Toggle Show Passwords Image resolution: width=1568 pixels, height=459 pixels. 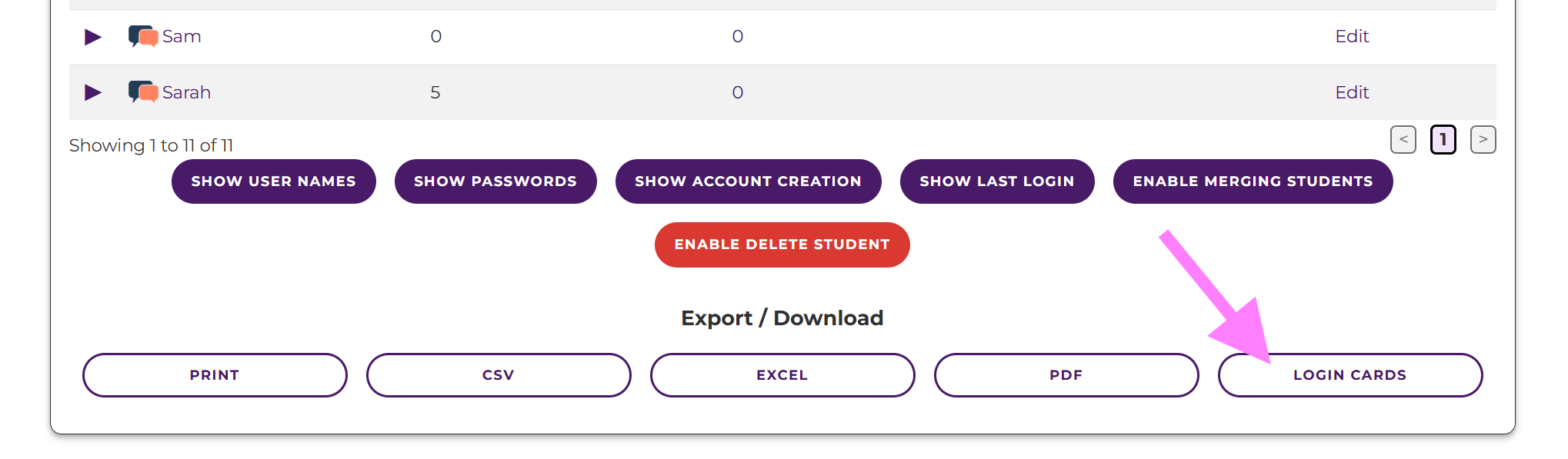point(495,181)
